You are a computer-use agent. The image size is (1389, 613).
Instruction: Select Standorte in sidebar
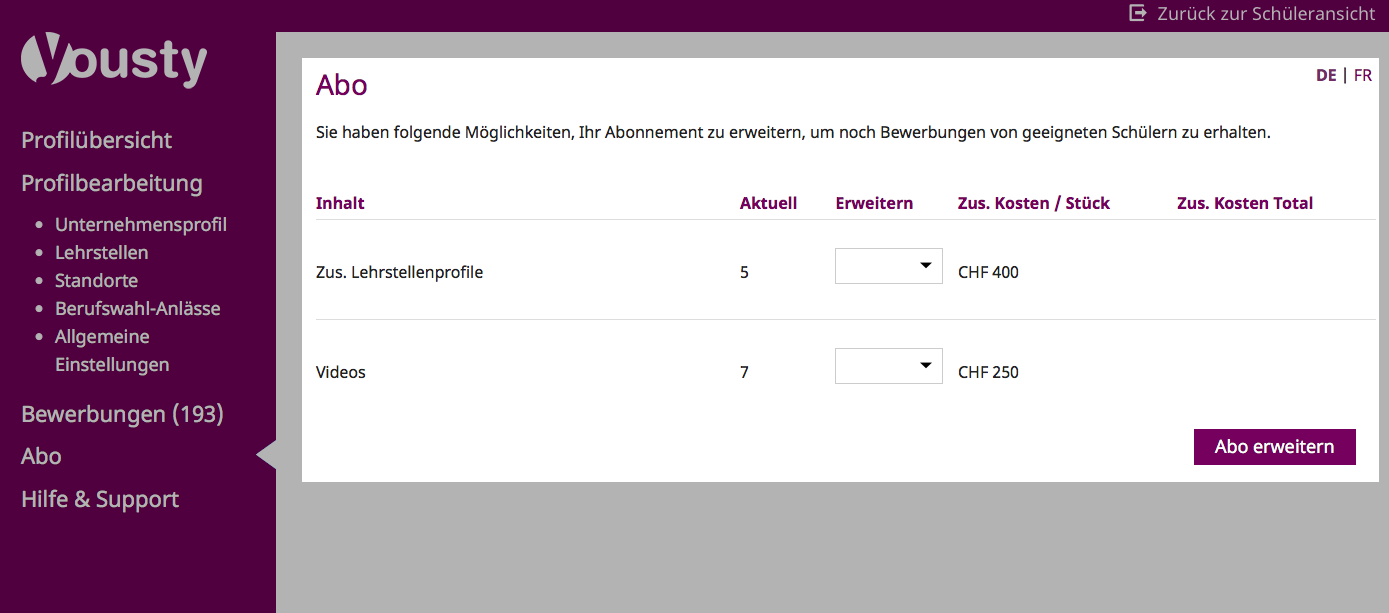pyautogui.click(x=97, y=280)
